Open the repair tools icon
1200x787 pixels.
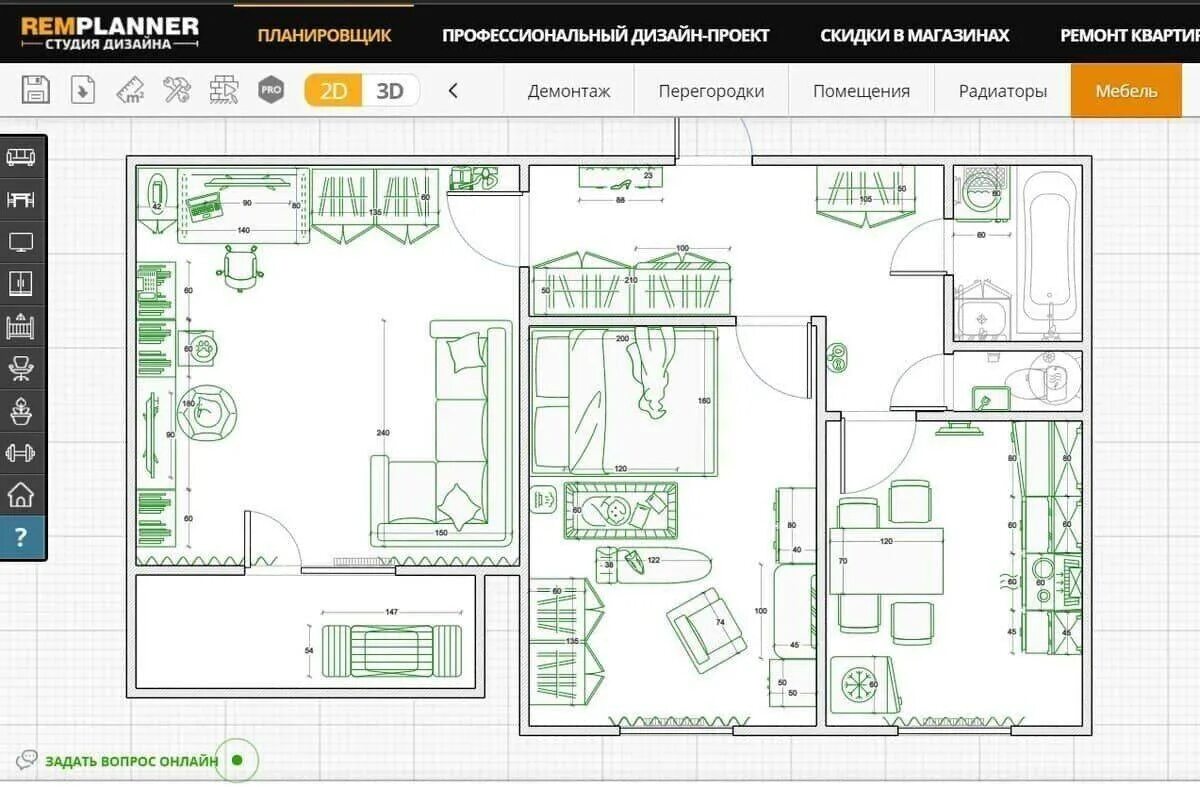pos(177,90)
